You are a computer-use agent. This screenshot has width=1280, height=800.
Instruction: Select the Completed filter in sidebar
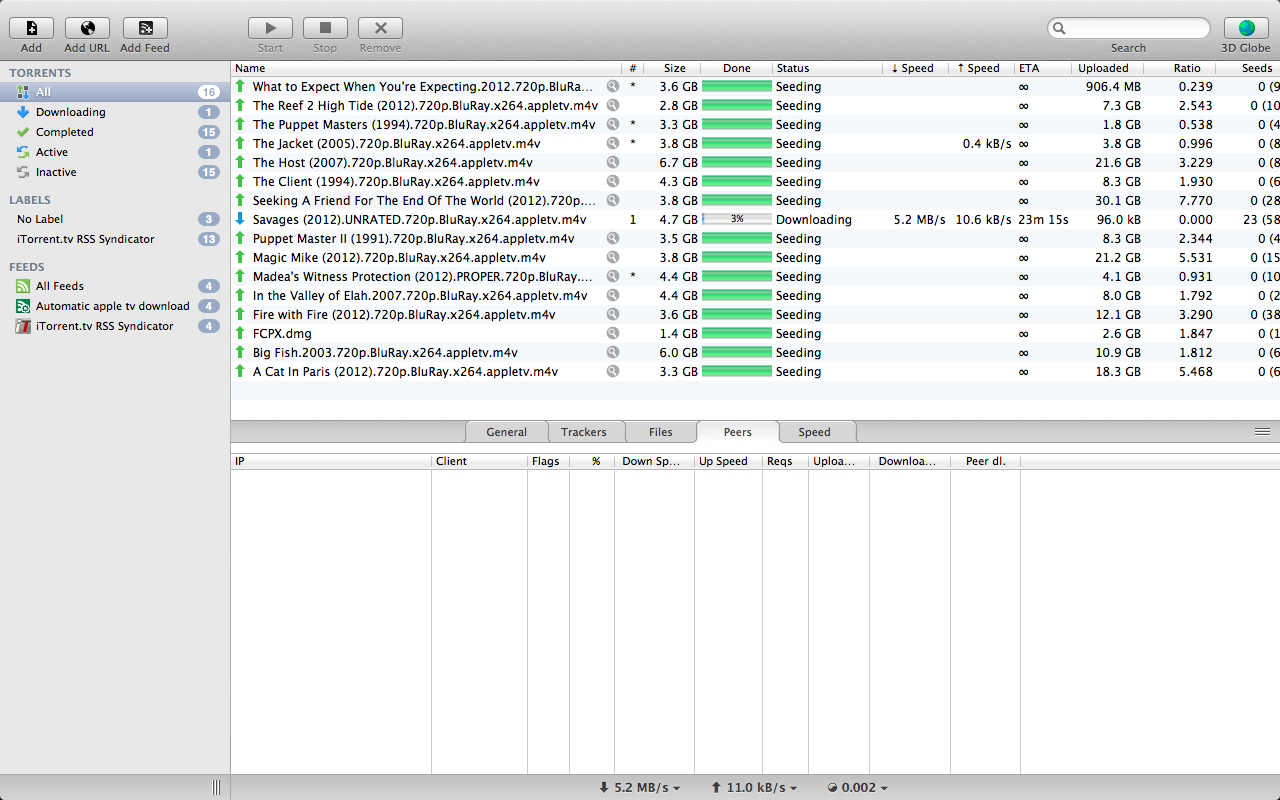coord(64,132)
